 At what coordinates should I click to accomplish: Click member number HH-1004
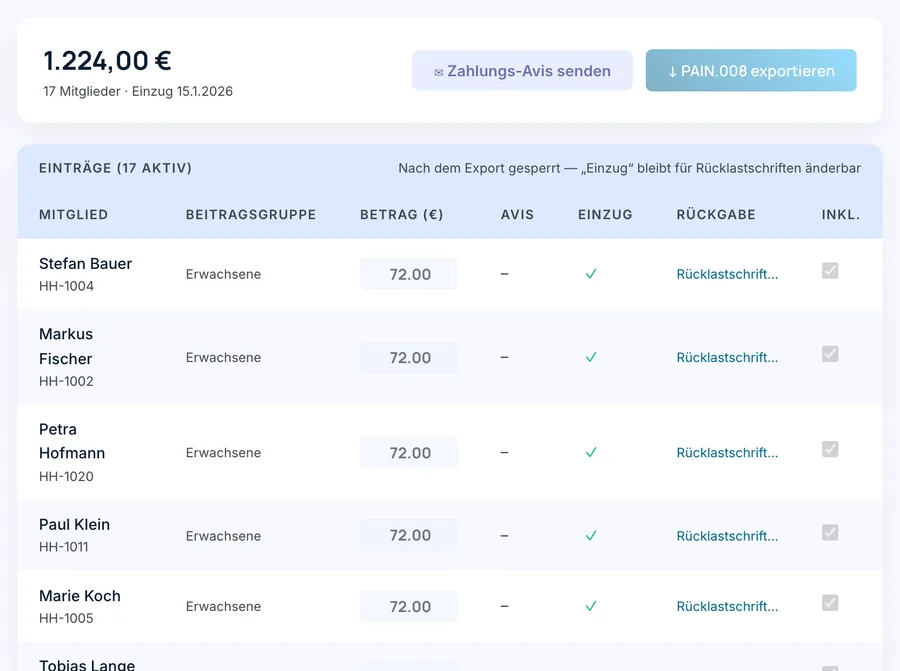[66, 286]
